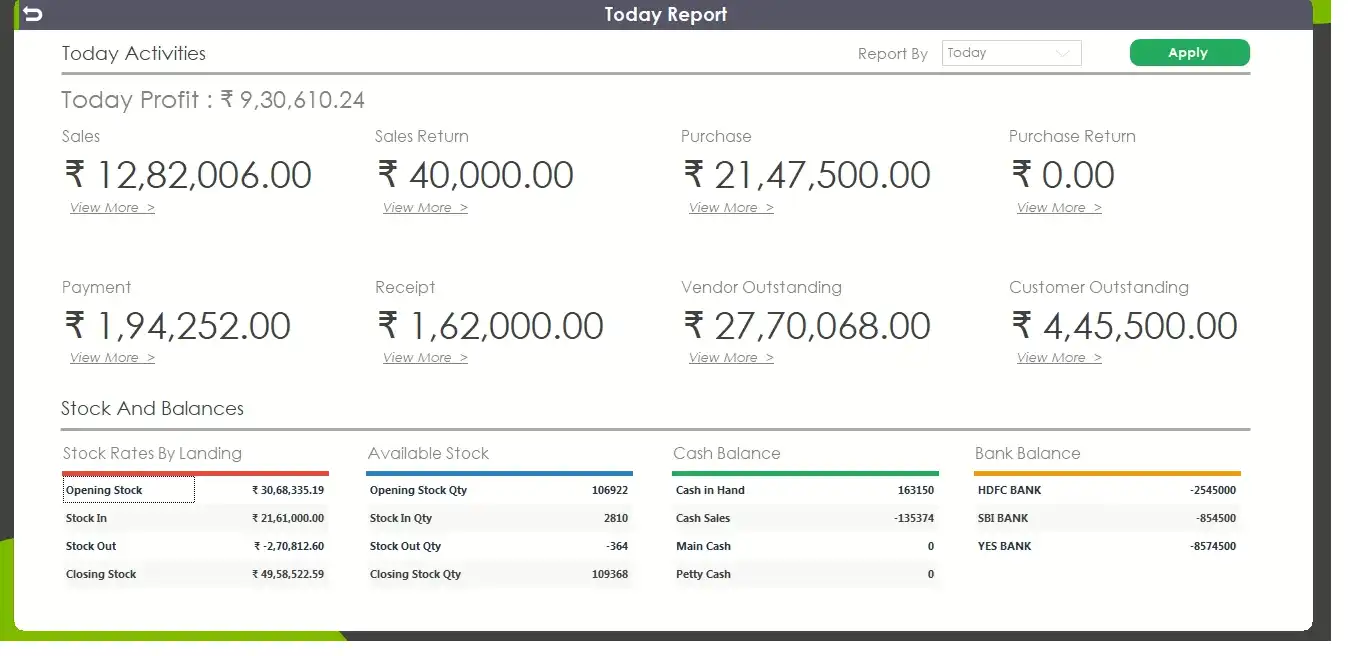This screenshot has height=656, width=1348.
Task: Select the YES BANK balance row
Action: point(1106,546)
